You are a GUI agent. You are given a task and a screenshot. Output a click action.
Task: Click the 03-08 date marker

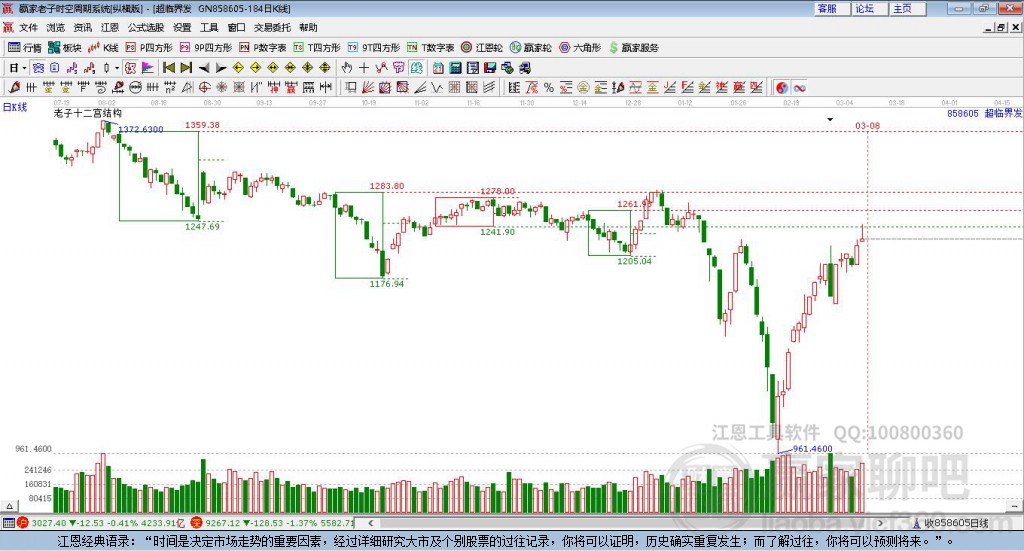point(867,125)
